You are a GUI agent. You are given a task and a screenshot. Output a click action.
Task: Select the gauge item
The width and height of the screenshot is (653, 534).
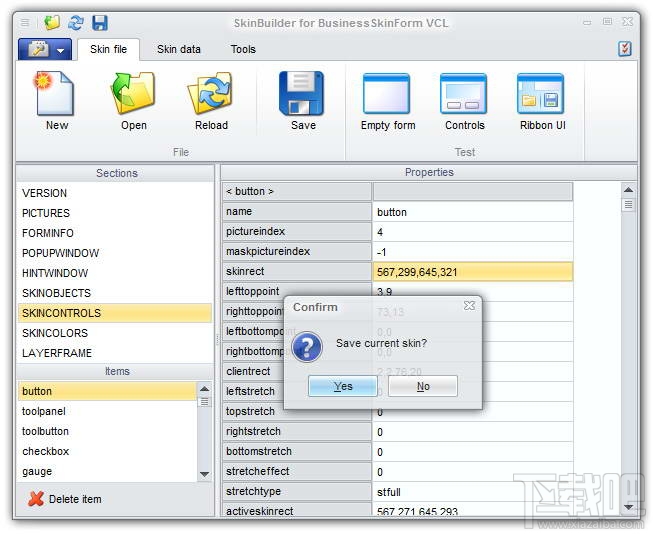(107, 472)
